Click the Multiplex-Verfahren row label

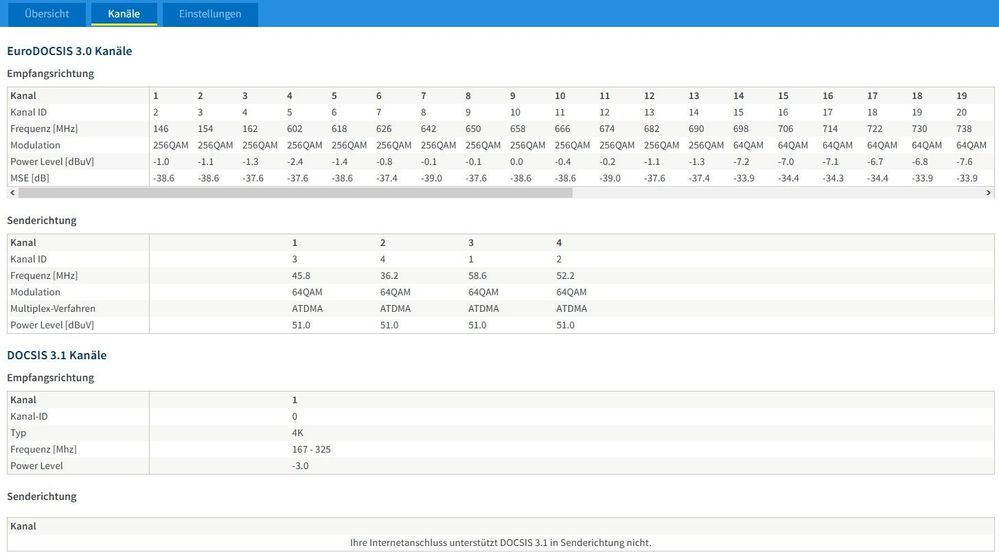(53, 308)
